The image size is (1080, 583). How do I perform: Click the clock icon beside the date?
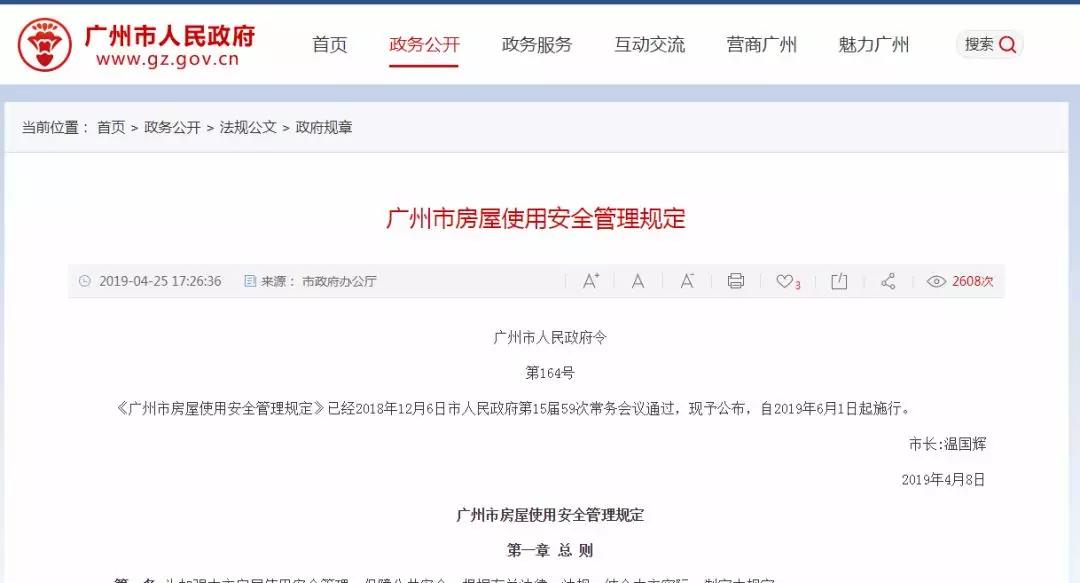(x=85, y=281)
